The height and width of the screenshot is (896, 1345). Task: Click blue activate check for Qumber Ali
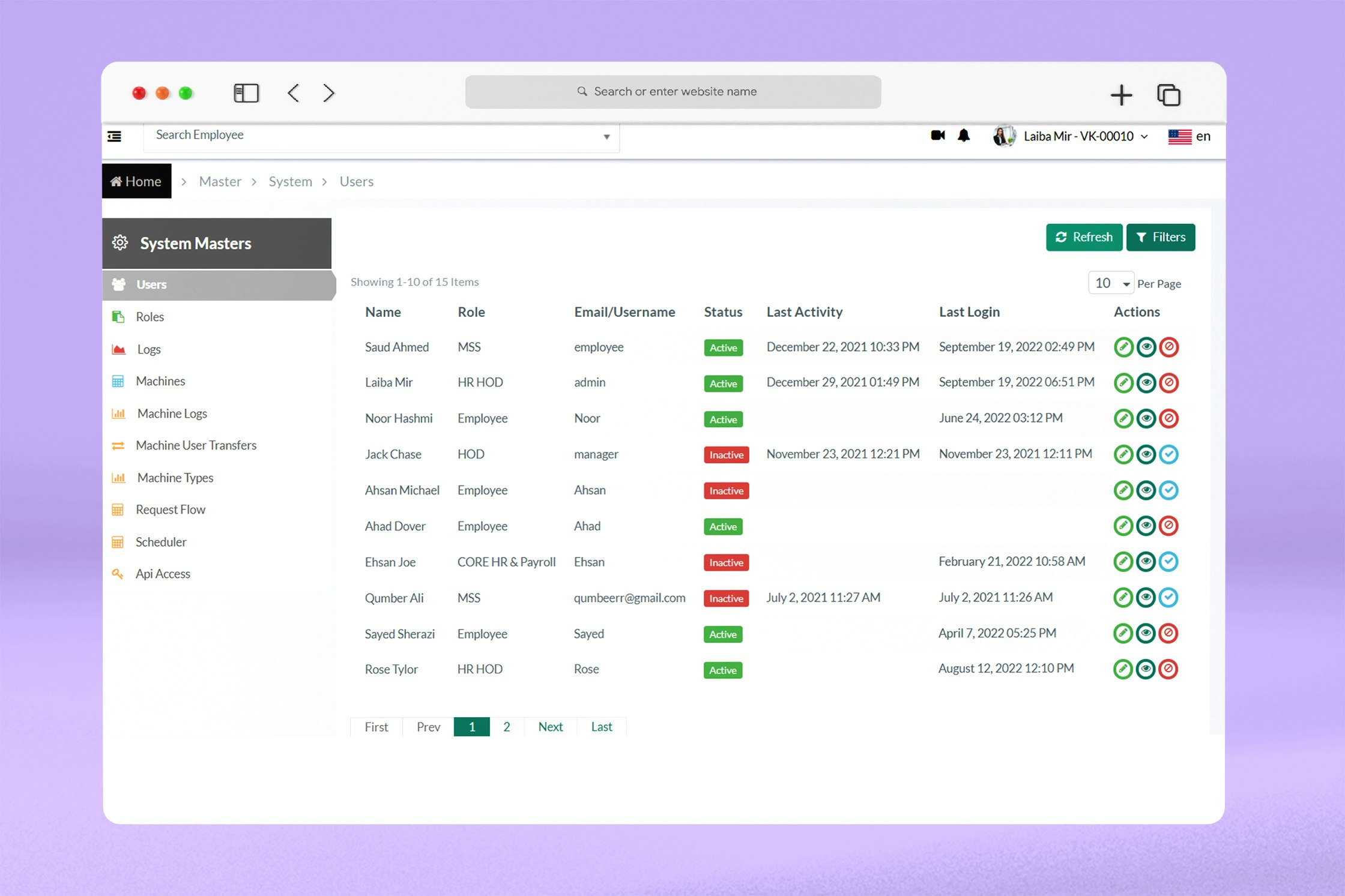pos(1169,597)
